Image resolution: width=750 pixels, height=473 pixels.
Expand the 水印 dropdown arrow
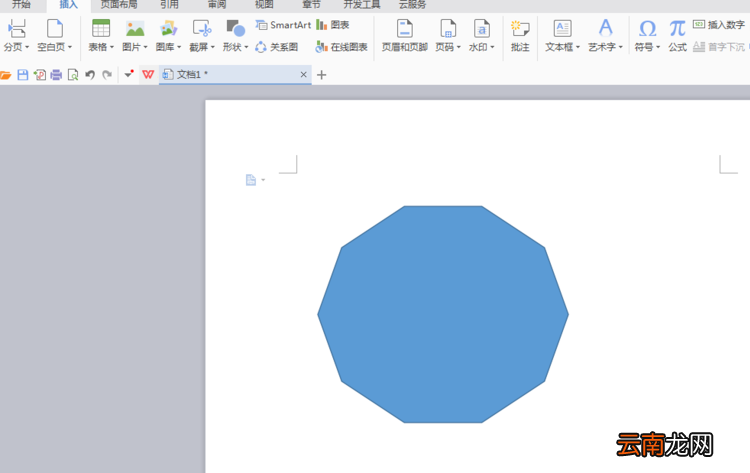(x=492, y=47)
